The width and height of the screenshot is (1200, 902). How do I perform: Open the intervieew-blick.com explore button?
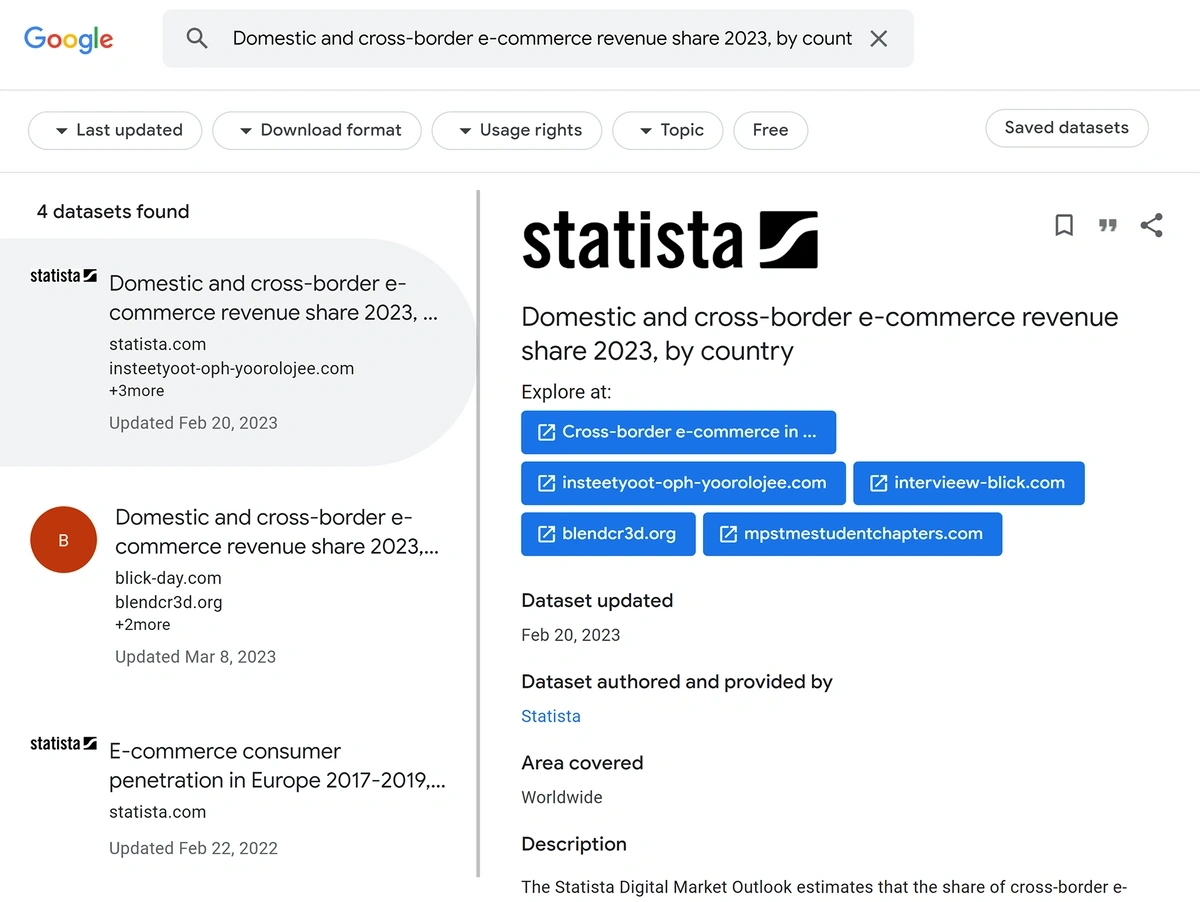pos(968,483)
